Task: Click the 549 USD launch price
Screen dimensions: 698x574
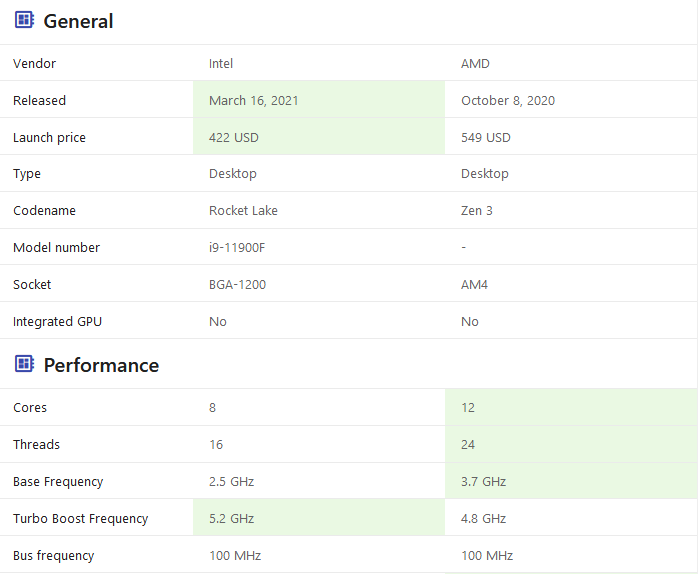Action: point(485,138)
